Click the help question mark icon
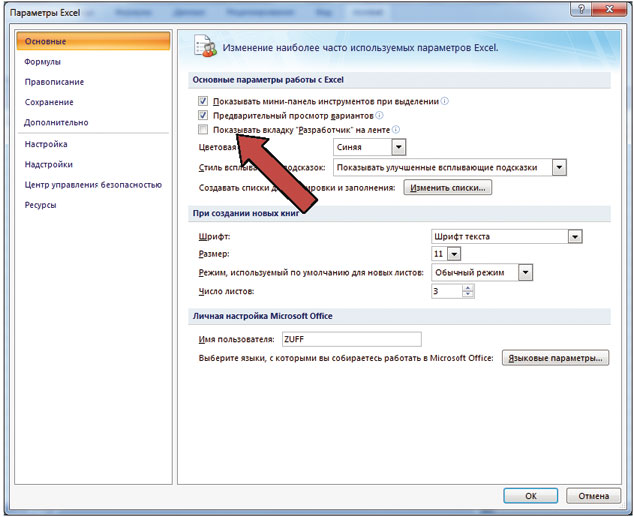 [x=581, y=10]
